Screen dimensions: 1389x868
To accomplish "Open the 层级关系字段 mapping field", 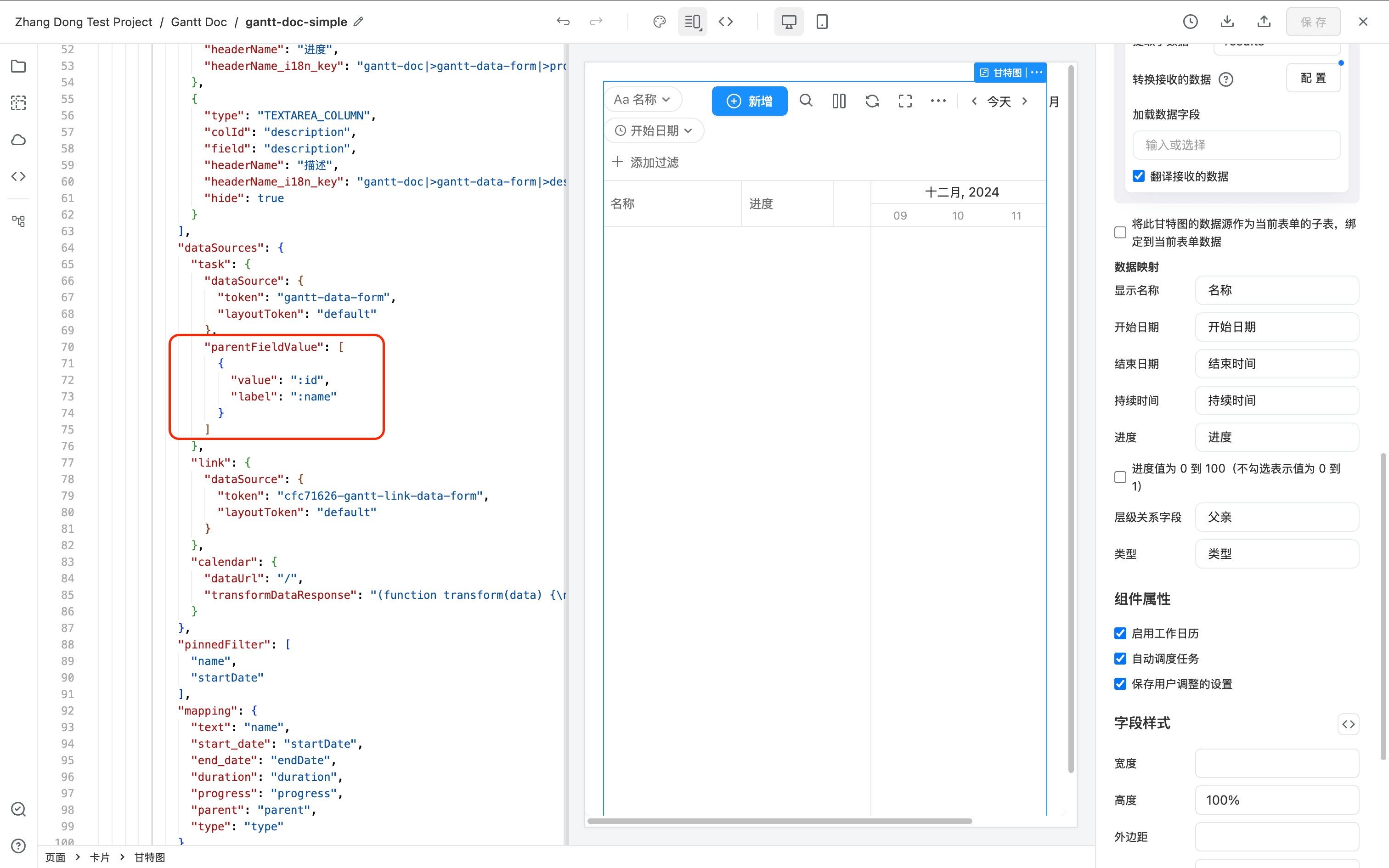I will [x=1277, y=517].
